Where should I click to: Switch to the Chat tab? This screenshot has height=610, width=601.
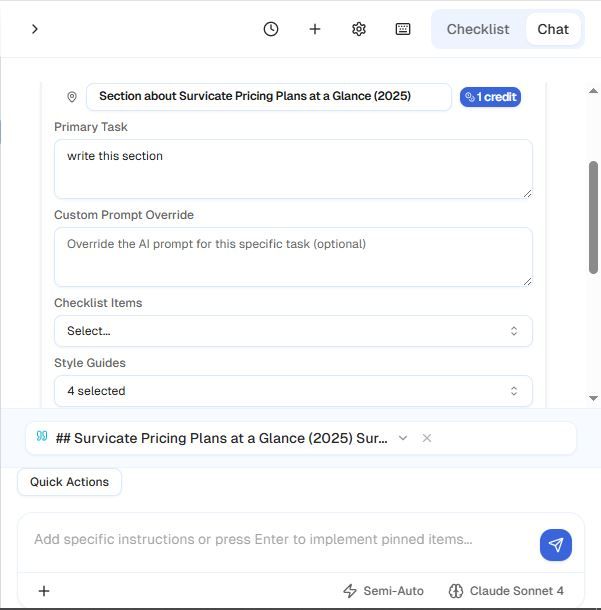coord(553,29)
